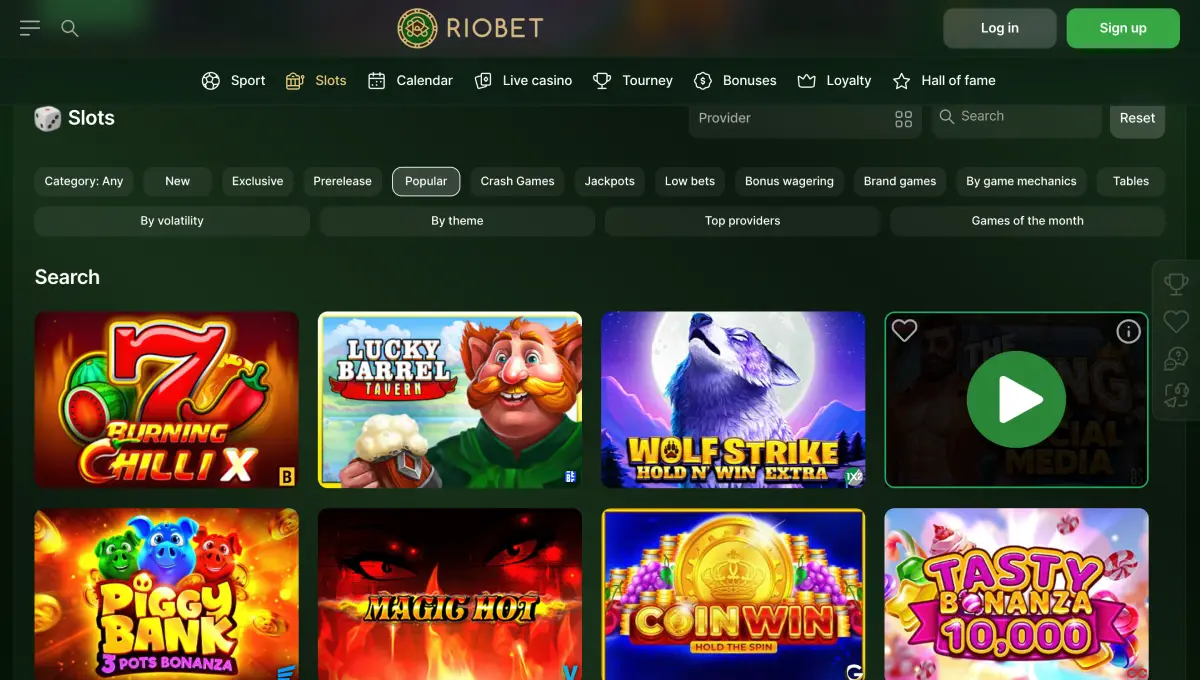Image resolution: width=1200 pixels, height=680 pixels.
Task: Expand Games of the month filter
Action: tap(1027, 221)
